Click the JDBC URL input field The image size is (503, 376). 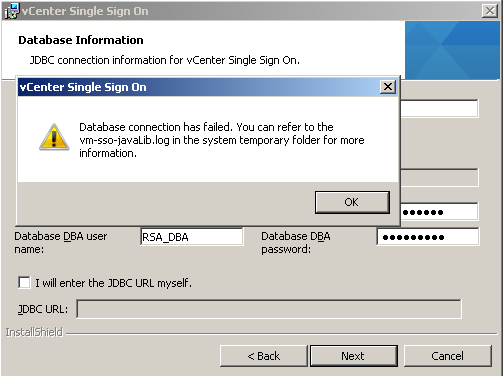pos(269,309)
